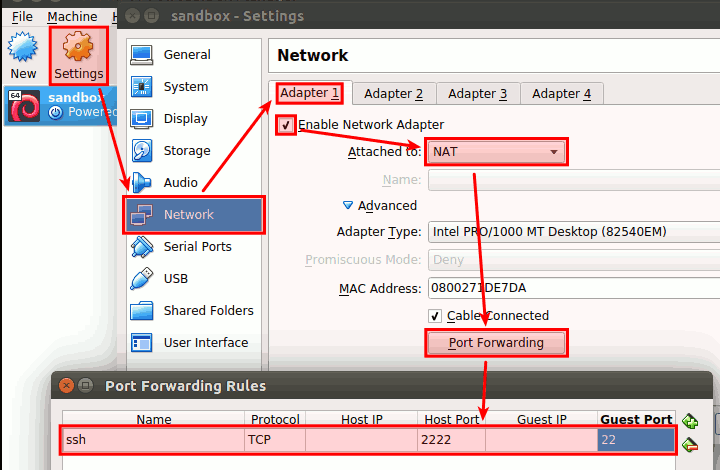This screenshot has width=720, height=470.
Task: Click the Protocol column header
Action: click(x=275, y=419)
